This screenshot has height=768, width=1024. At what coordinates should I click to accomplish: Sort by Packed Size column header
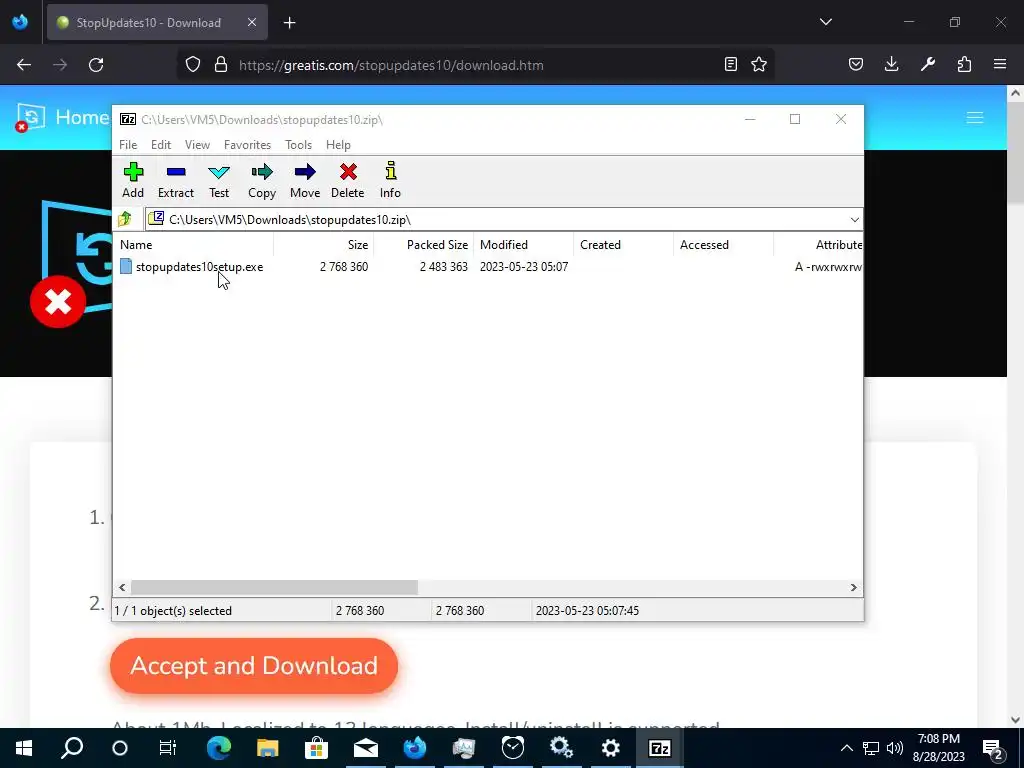(423, 245)
